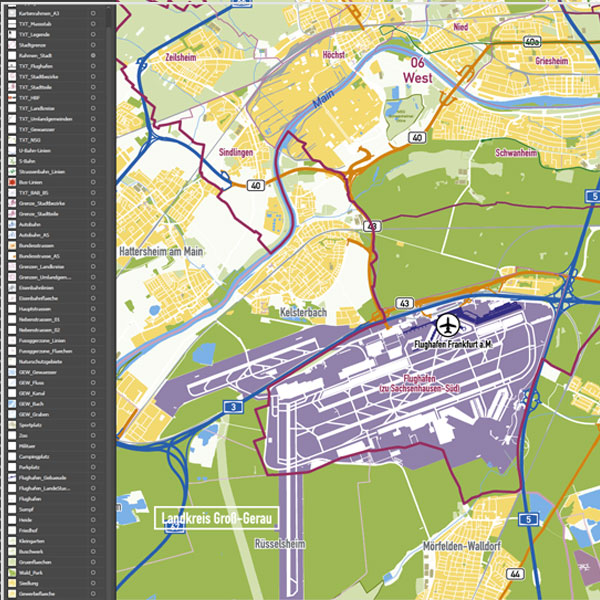
Task: Click target circle of TXT_Legende layer
Action: tap(93, 34)
